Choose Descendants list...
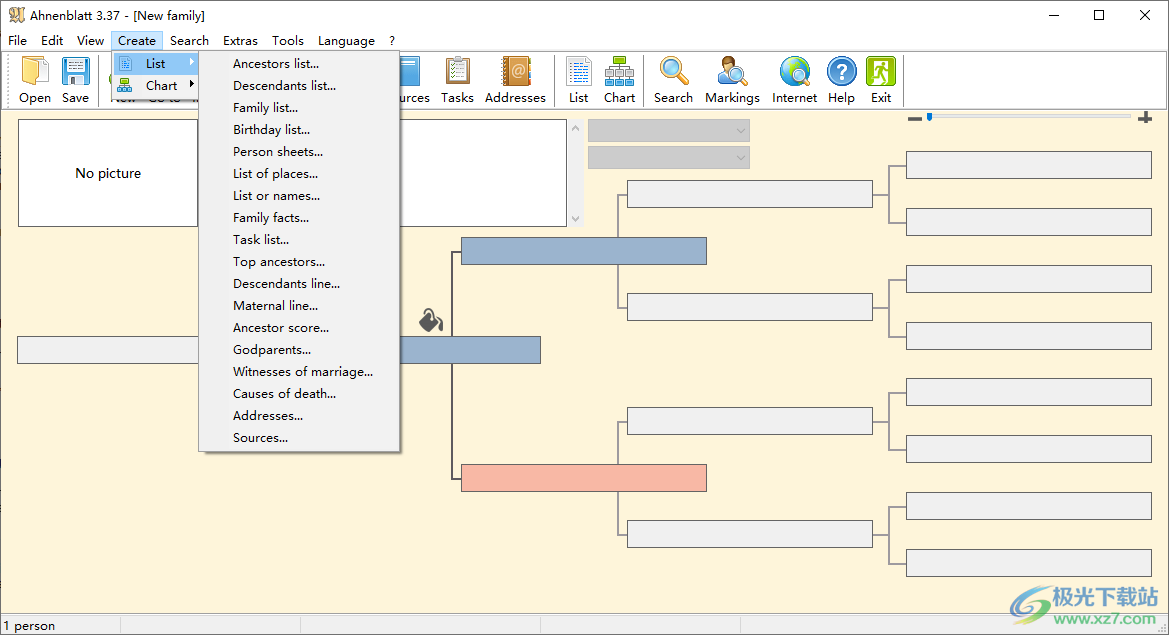Viewport: 1169px width, 635px height. [x=284, y=86]
